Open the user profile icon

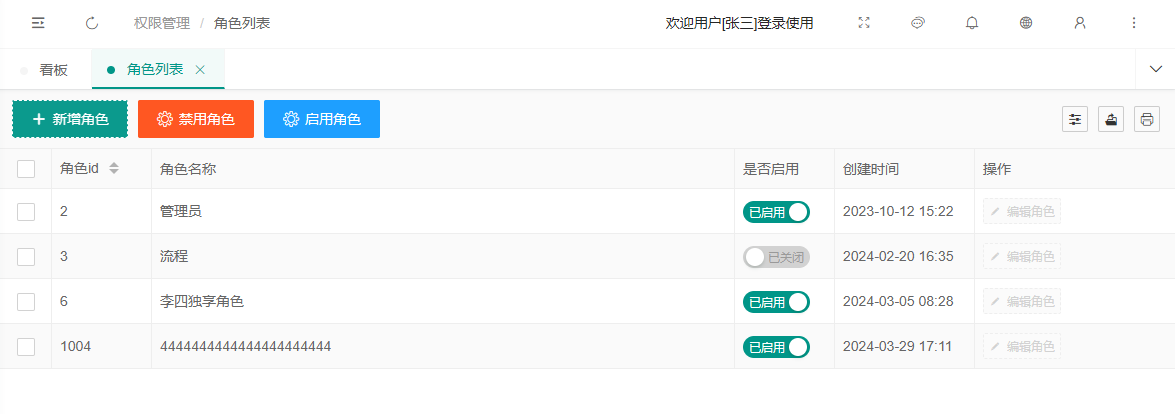point(1080,23)
